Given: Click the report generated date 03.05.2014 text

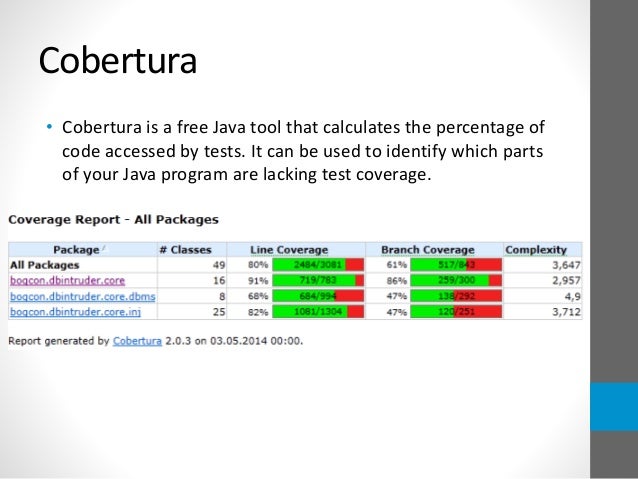Looking at the screenshot, I should (238, 341).
